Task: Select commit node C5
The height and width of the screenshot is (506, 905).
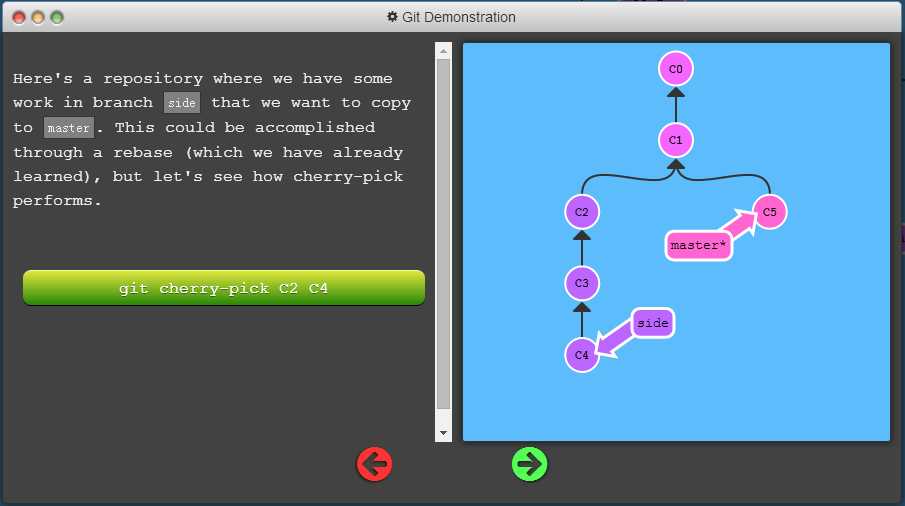Action: pyautogui.click(x=769, y=212)
